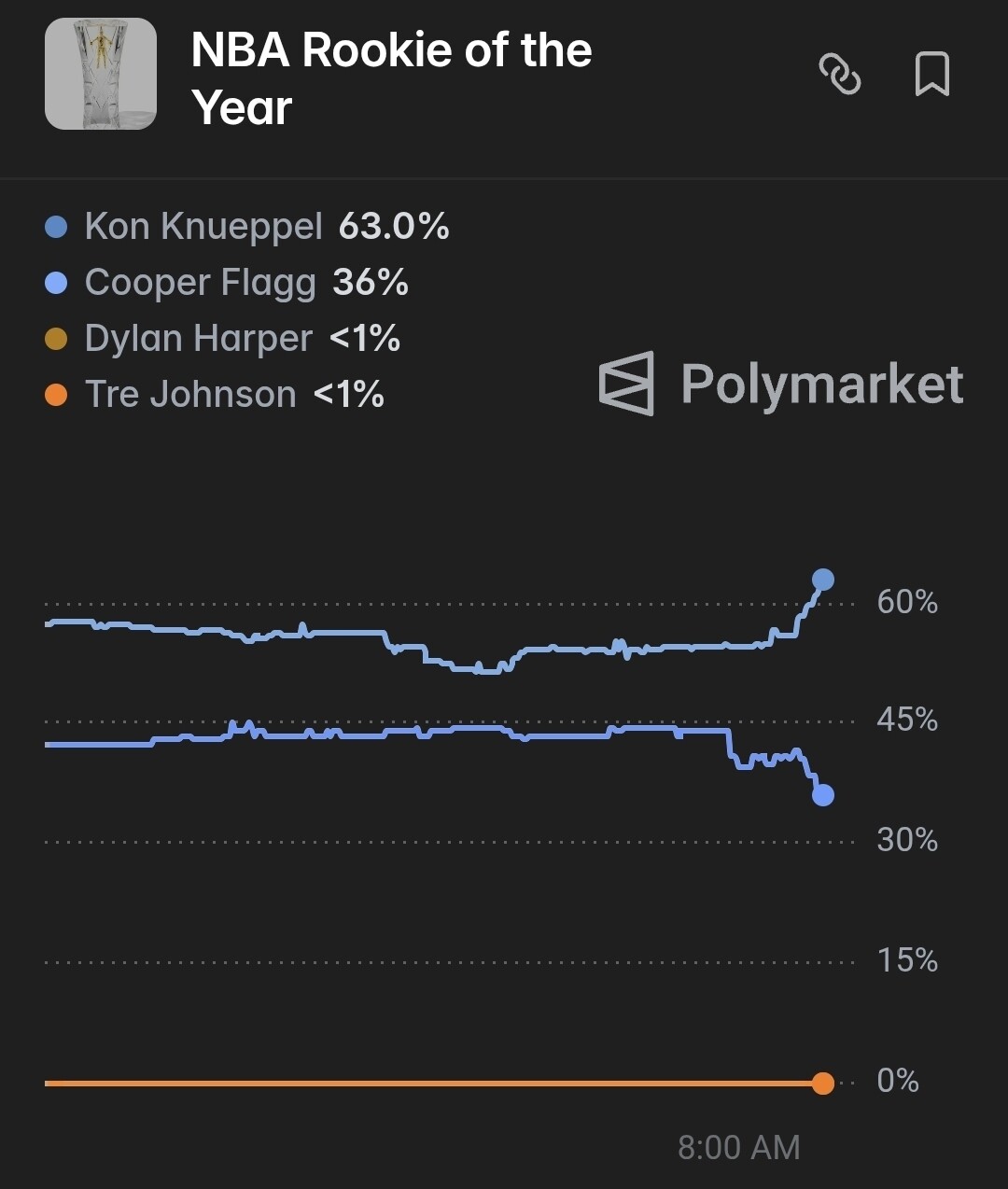The height and width of the screenshot is (1189, 1008).
Task: Click Cooper Flagg's chart line endpoint marker
Action: [x=823, y=795]
